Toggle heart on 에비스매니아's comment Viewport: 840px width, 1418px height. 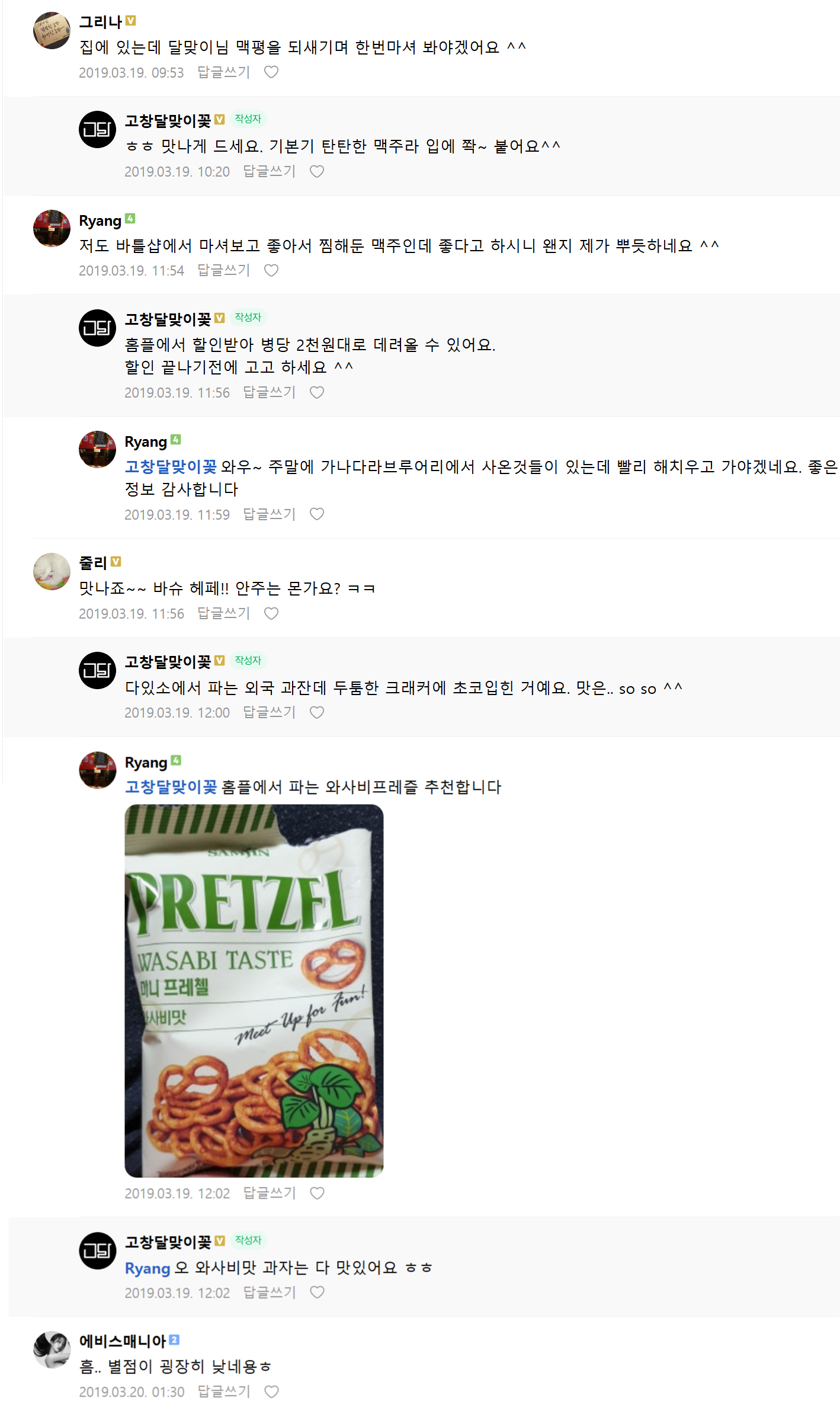tap(271, 1392)
